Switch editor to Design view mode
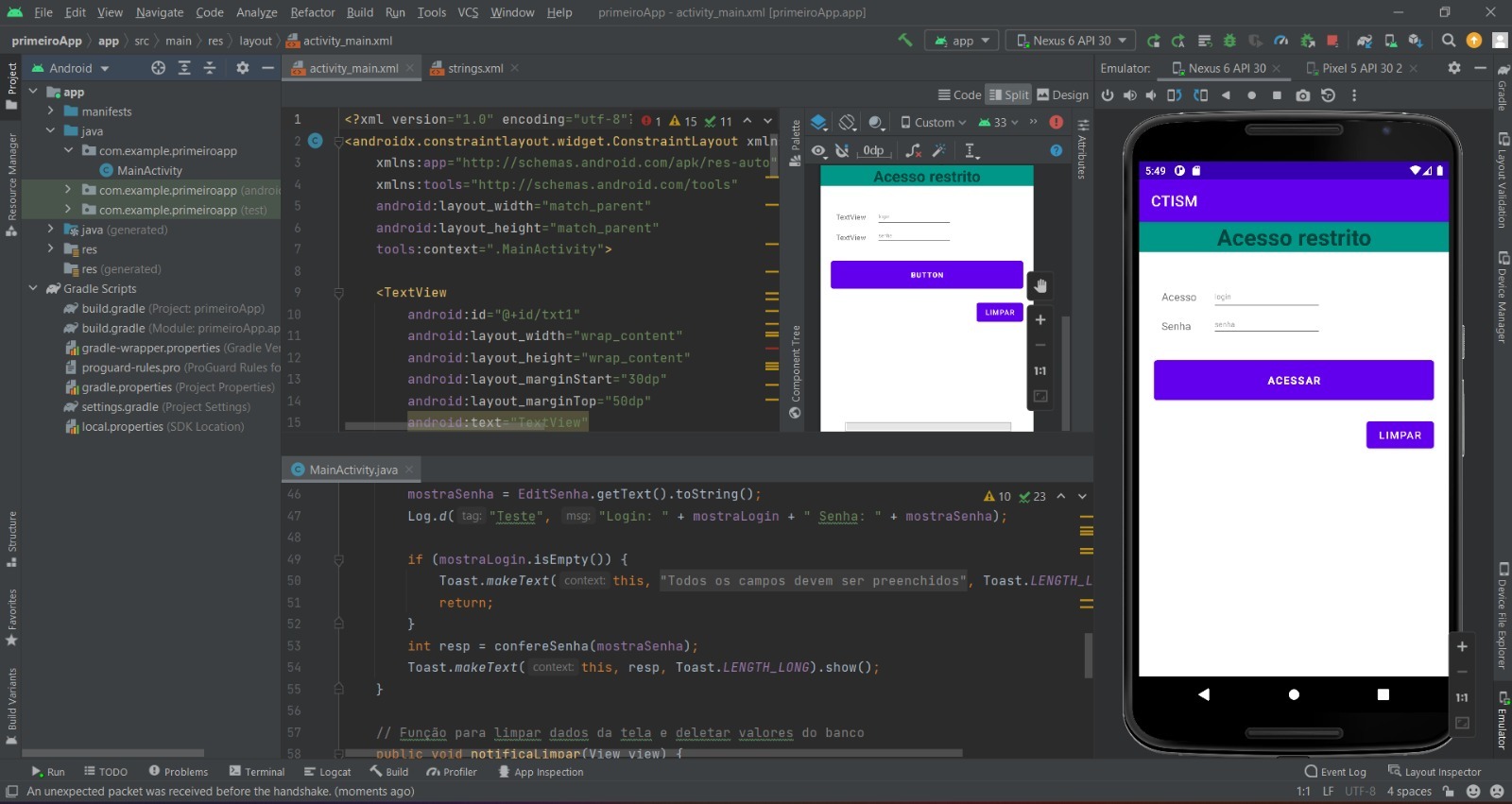This screenshot has width=1512, height=804. (x=1062, y=95)
